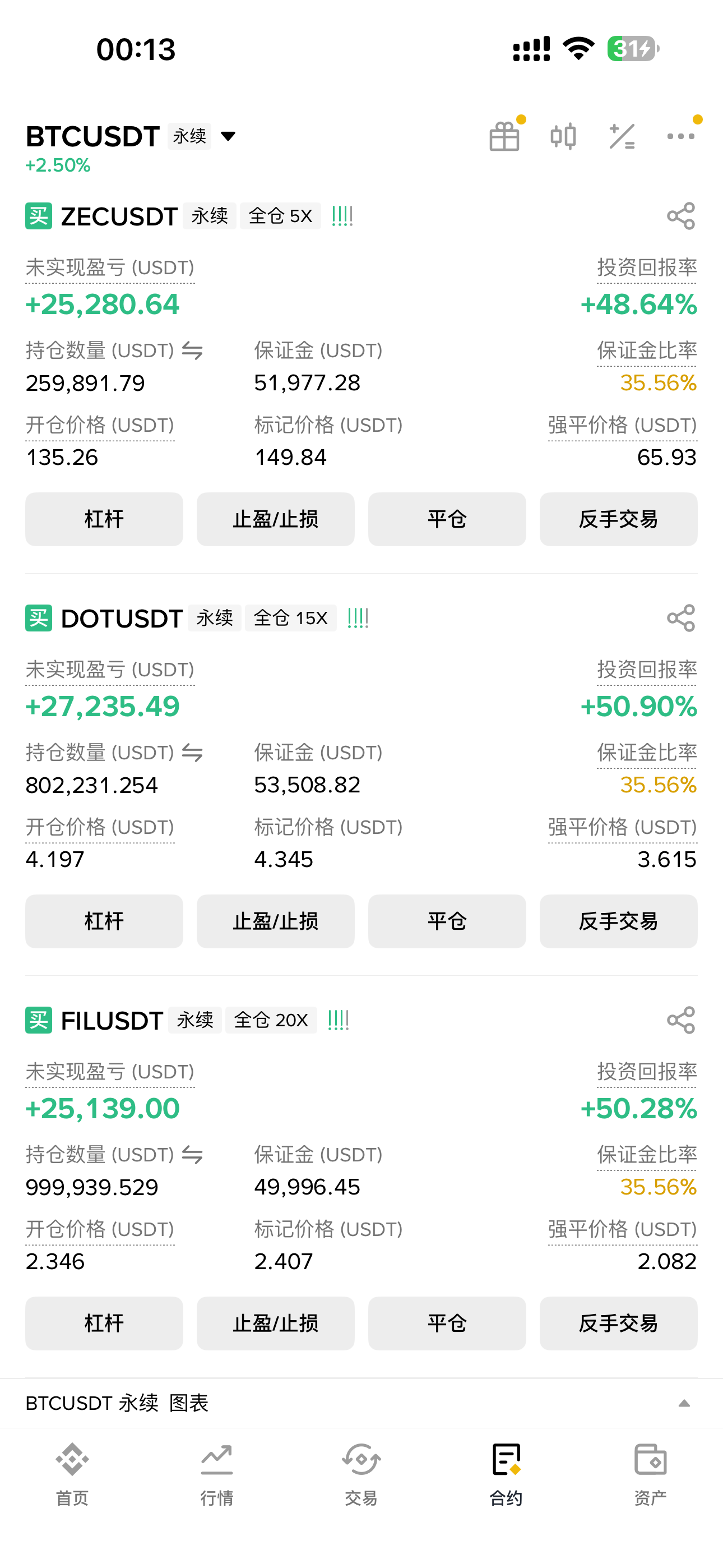Share the FILUSDT position

tap(680, 1020)
